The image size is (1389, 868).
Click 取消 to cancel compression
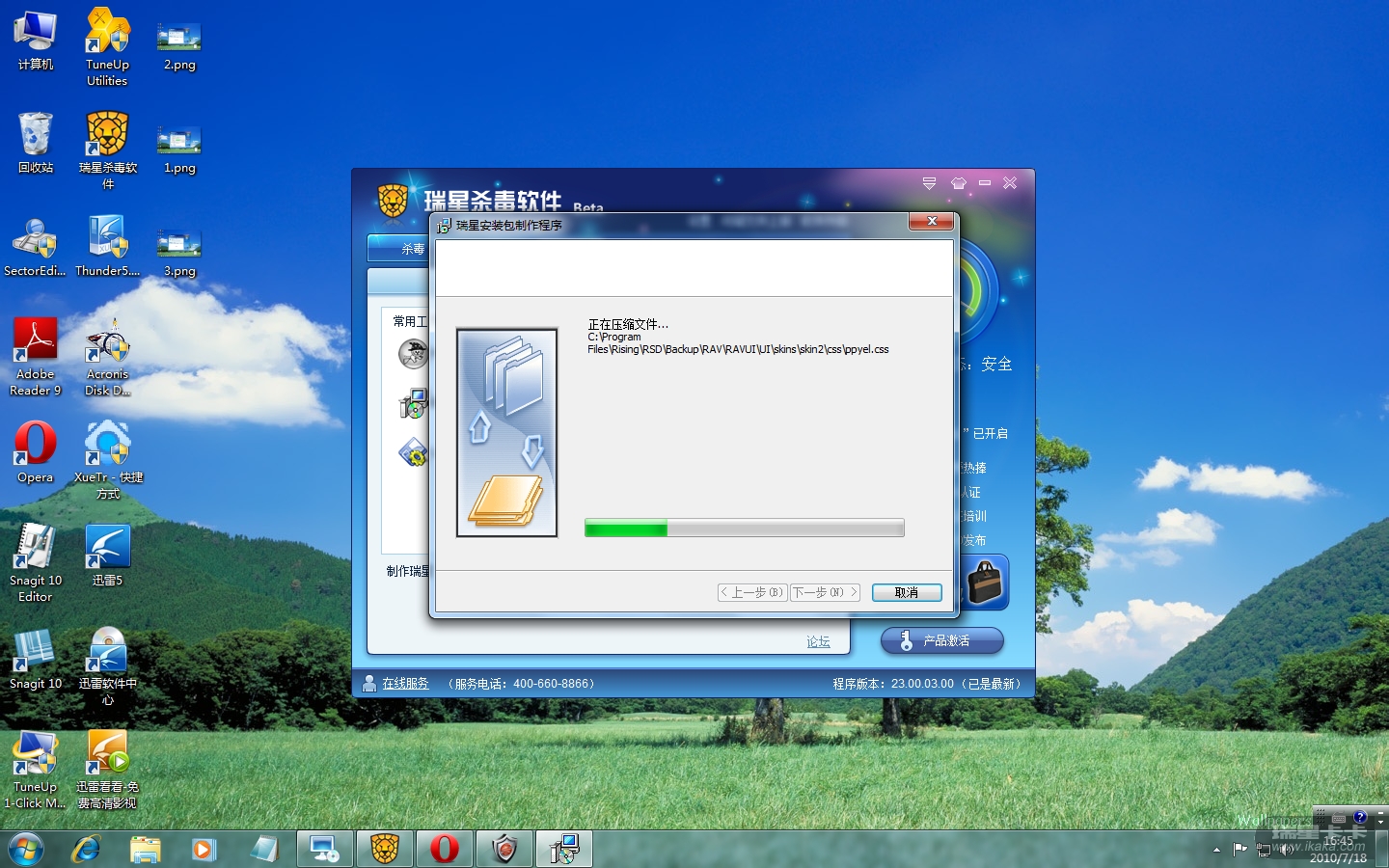pyautogui.click(x=907, y=592)
